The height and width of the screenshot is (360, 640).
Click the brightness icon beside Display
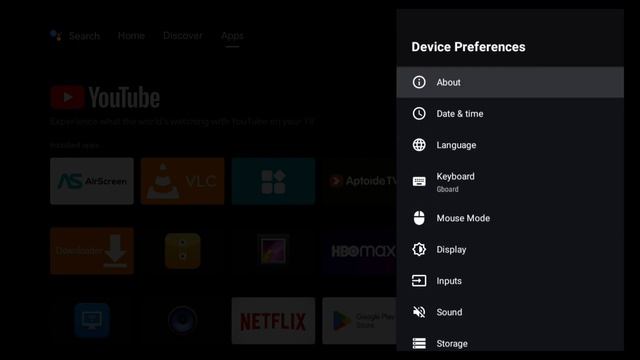[419, 249]
